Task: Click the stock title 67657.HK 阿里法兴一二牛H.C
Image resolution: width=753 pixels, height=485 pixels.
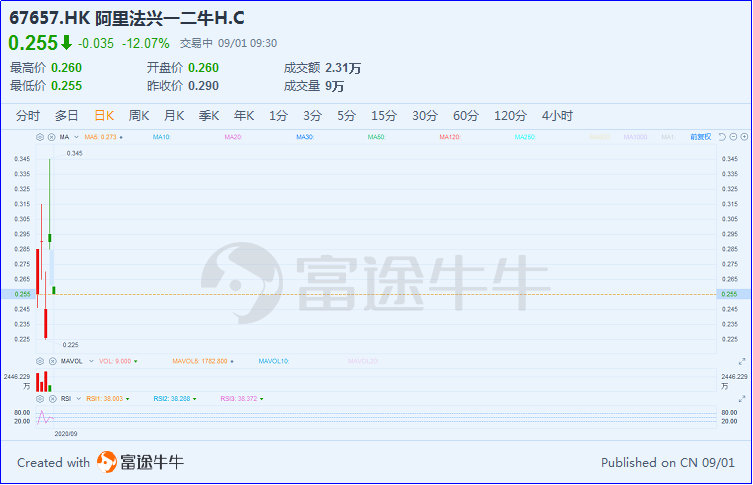Action: [x=127, y=19]
